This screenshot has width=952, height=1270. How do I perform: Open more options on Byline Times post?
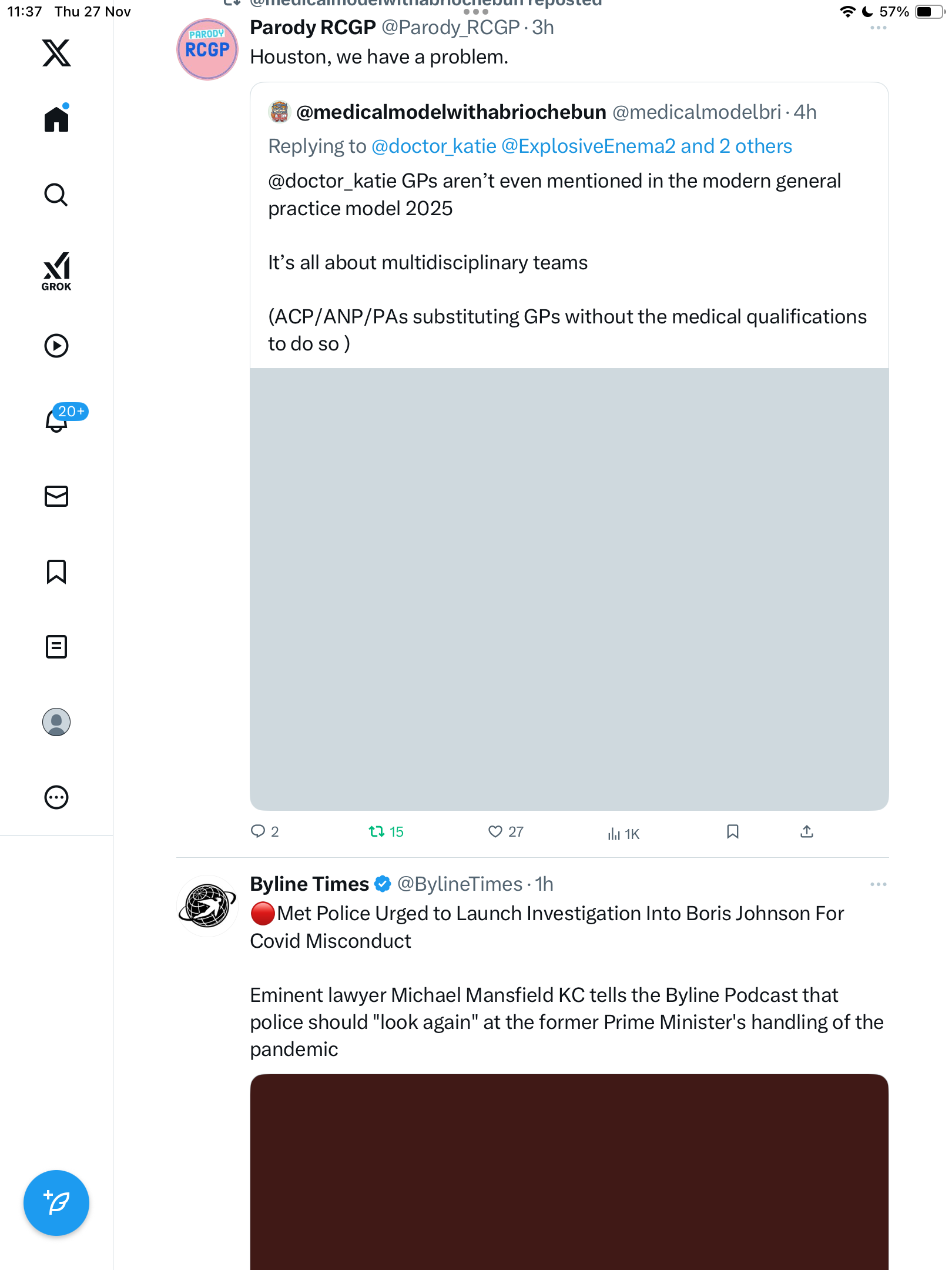tap(878, 884)
